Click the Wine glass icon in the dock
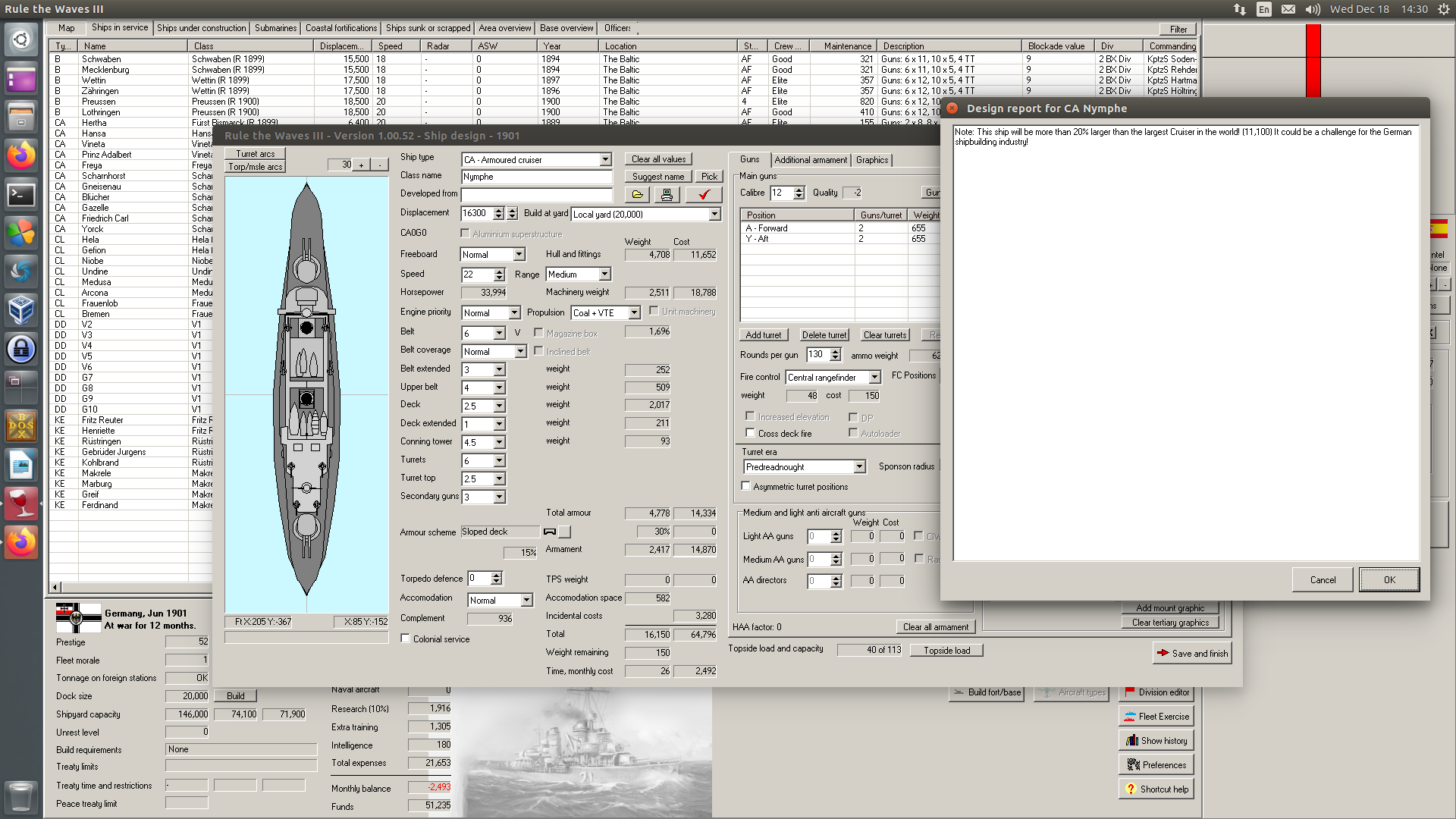Viewport: 1456px width, 819px height. [x=20, y=504]
